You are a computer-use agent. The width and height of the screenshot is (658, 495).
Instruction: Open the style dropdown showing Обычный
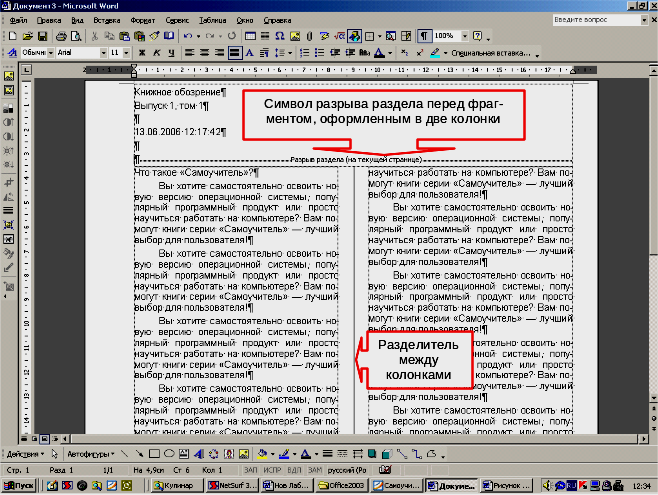click(51, 53)
